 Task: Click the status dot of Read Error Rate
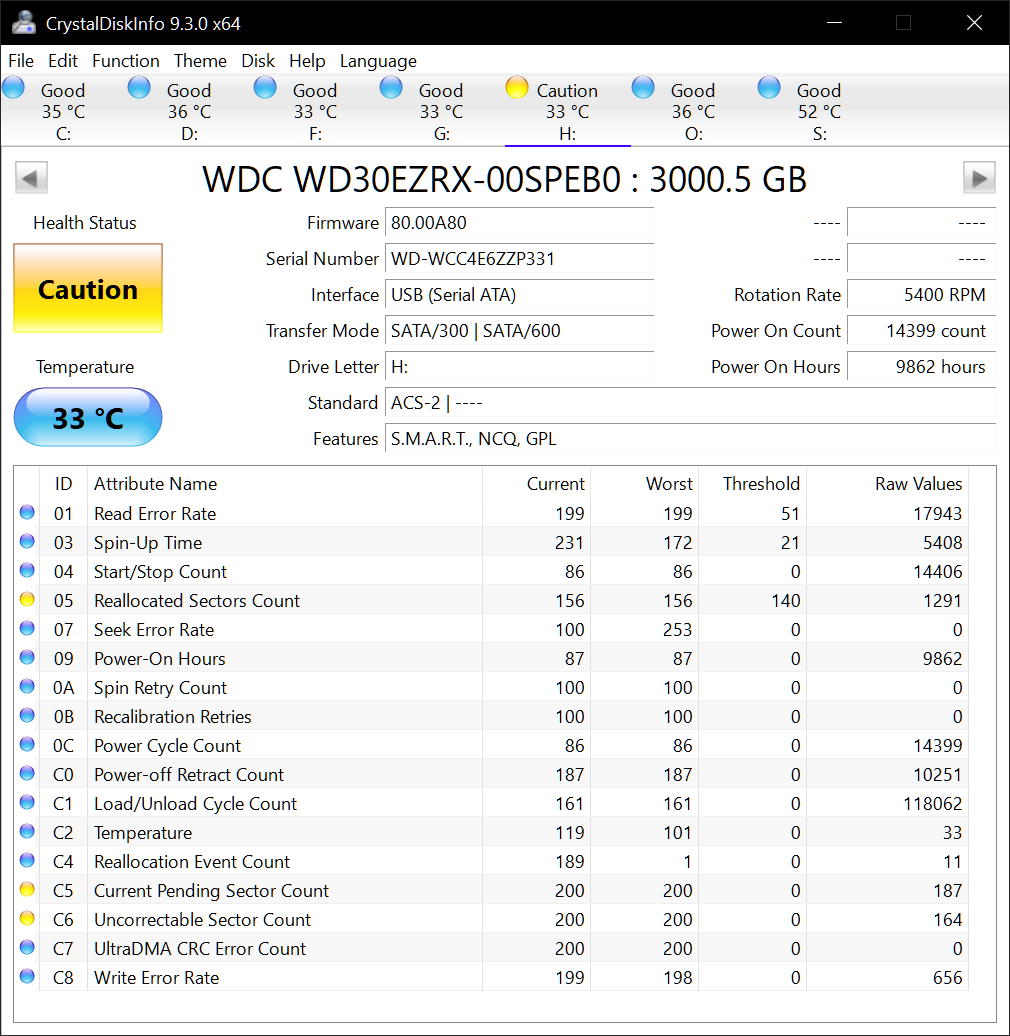(27, 512)
